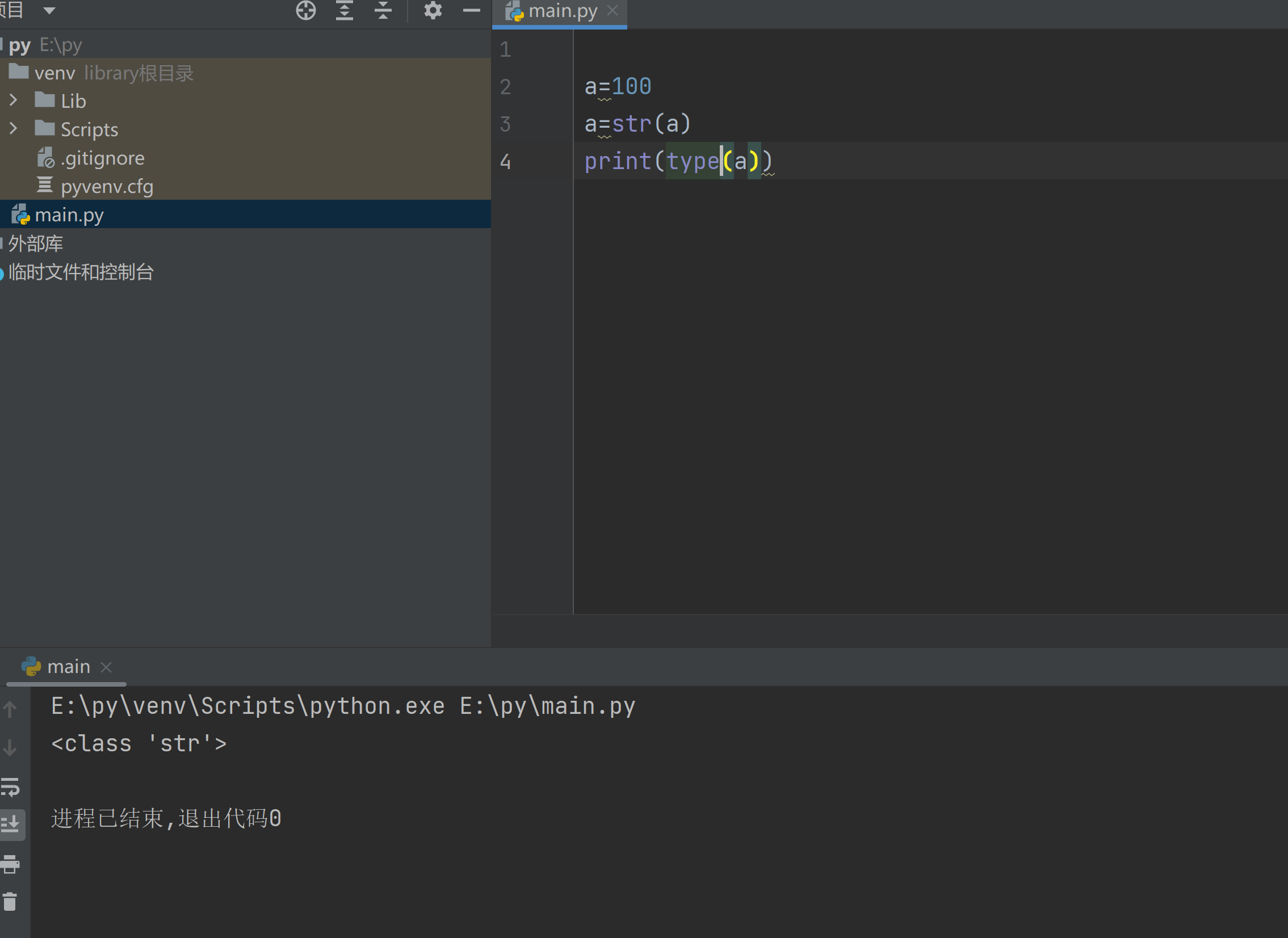Click the Python file icon beside main.py in tree

click(20, 214)
